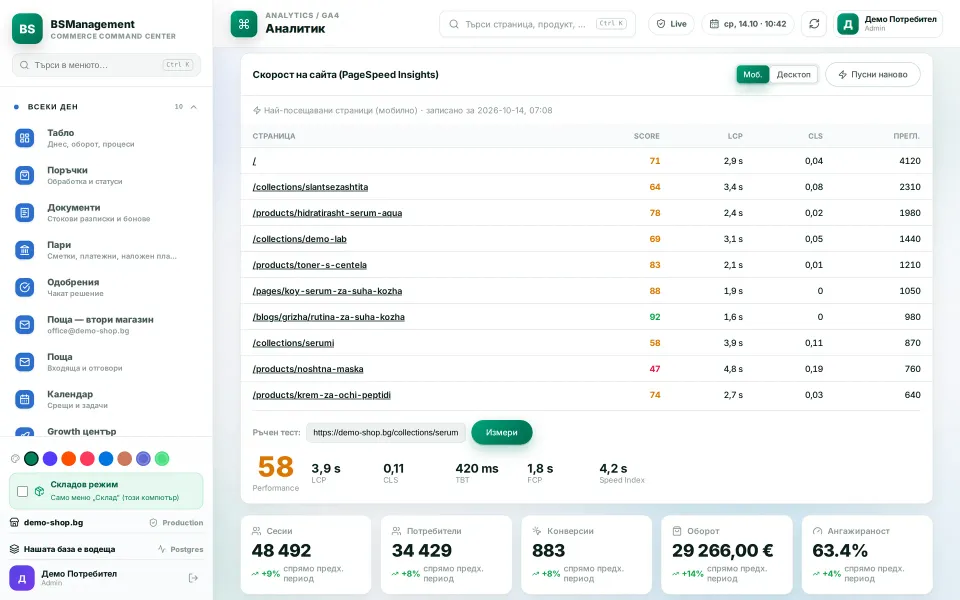This screenshot has width=960, height=600.
Task: Click the global Търси страница search field
Action: [537, 24]
